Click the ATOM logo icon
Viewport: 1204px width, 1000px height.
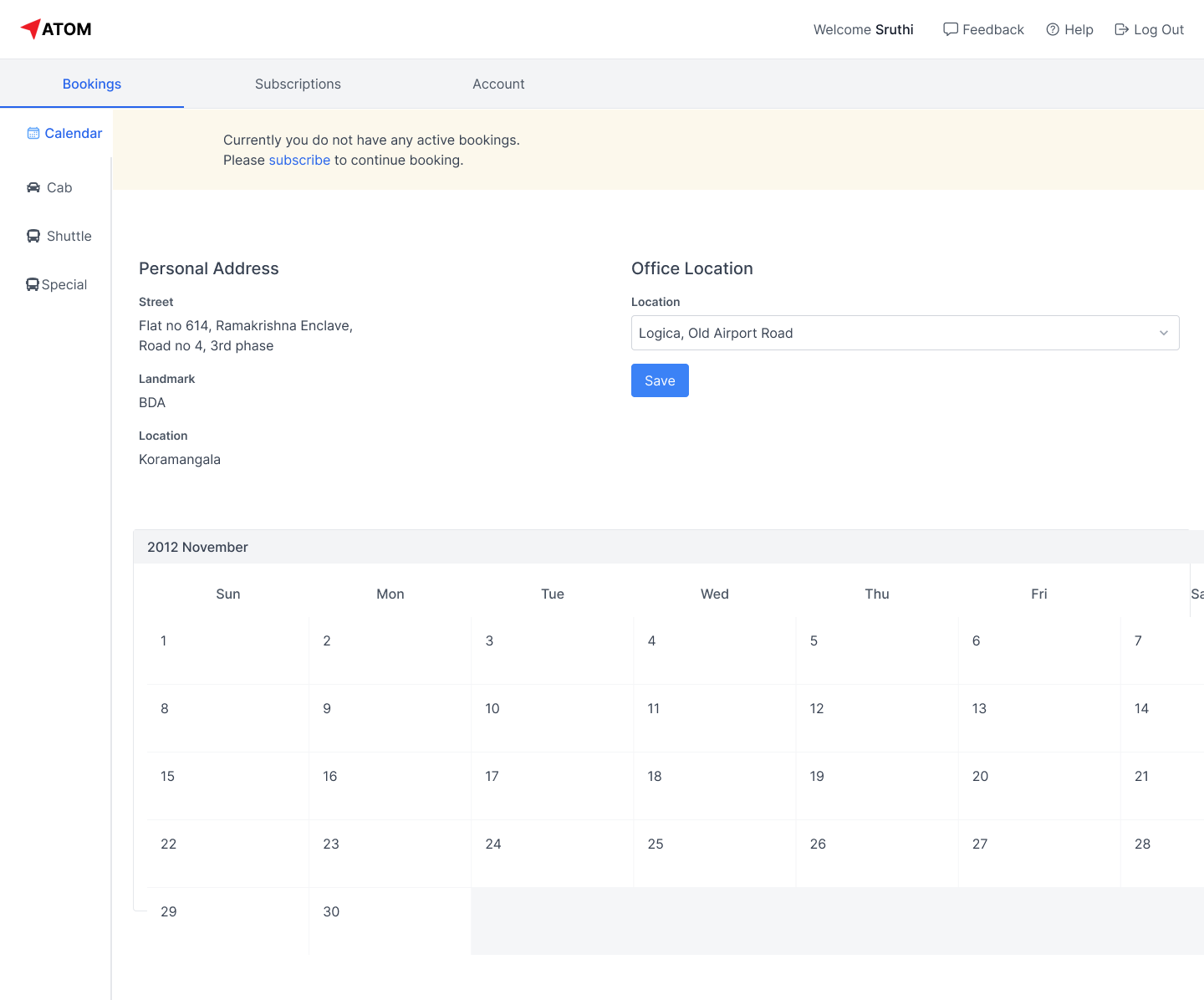31,29
